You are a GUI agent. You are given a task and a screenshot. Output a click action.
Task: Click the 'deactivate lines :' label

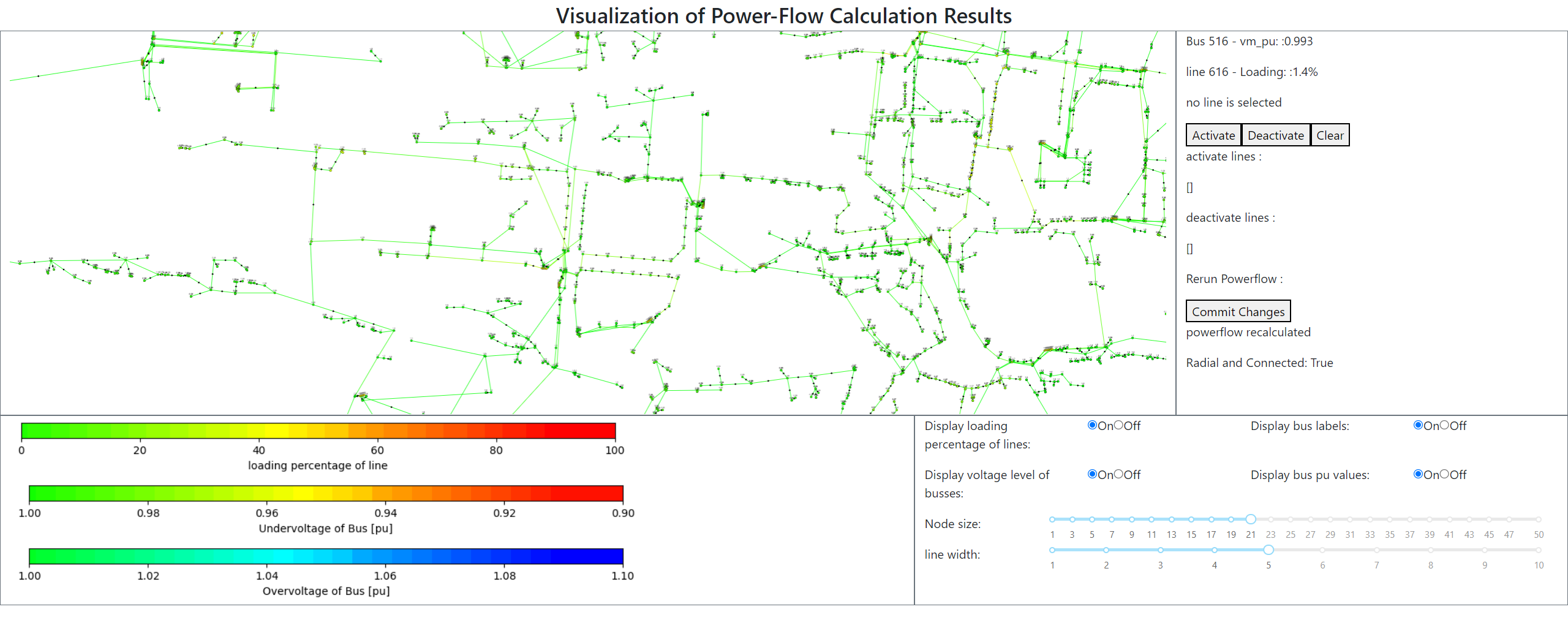[1231, 217]
